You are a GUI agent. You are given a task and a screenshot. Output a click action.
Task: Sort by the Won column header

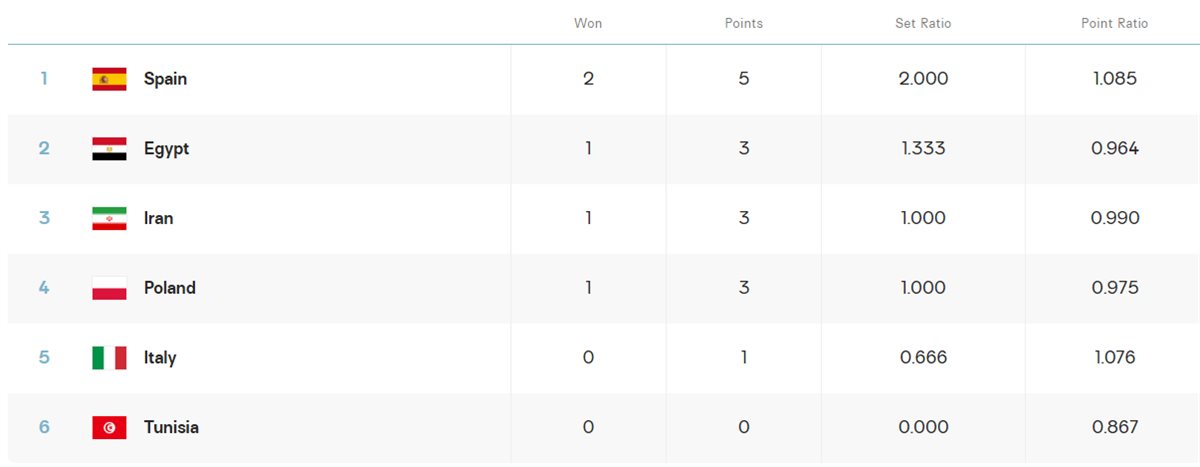tap(588, 23)
